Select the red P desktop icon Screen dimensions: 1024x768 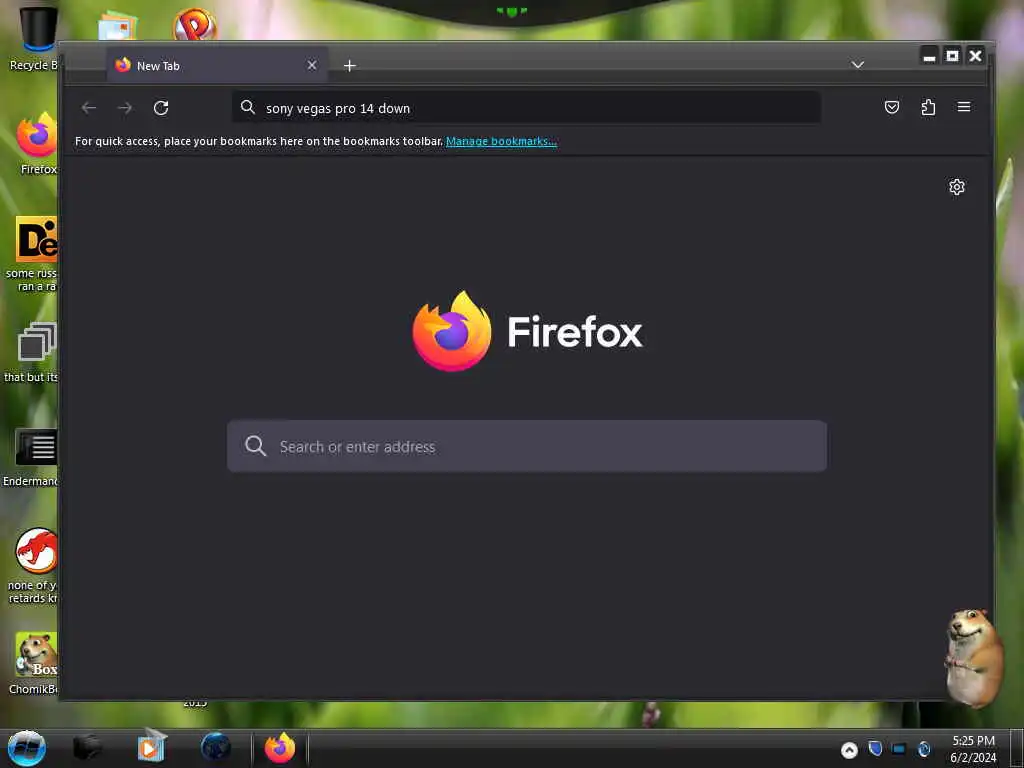[195, 25]
